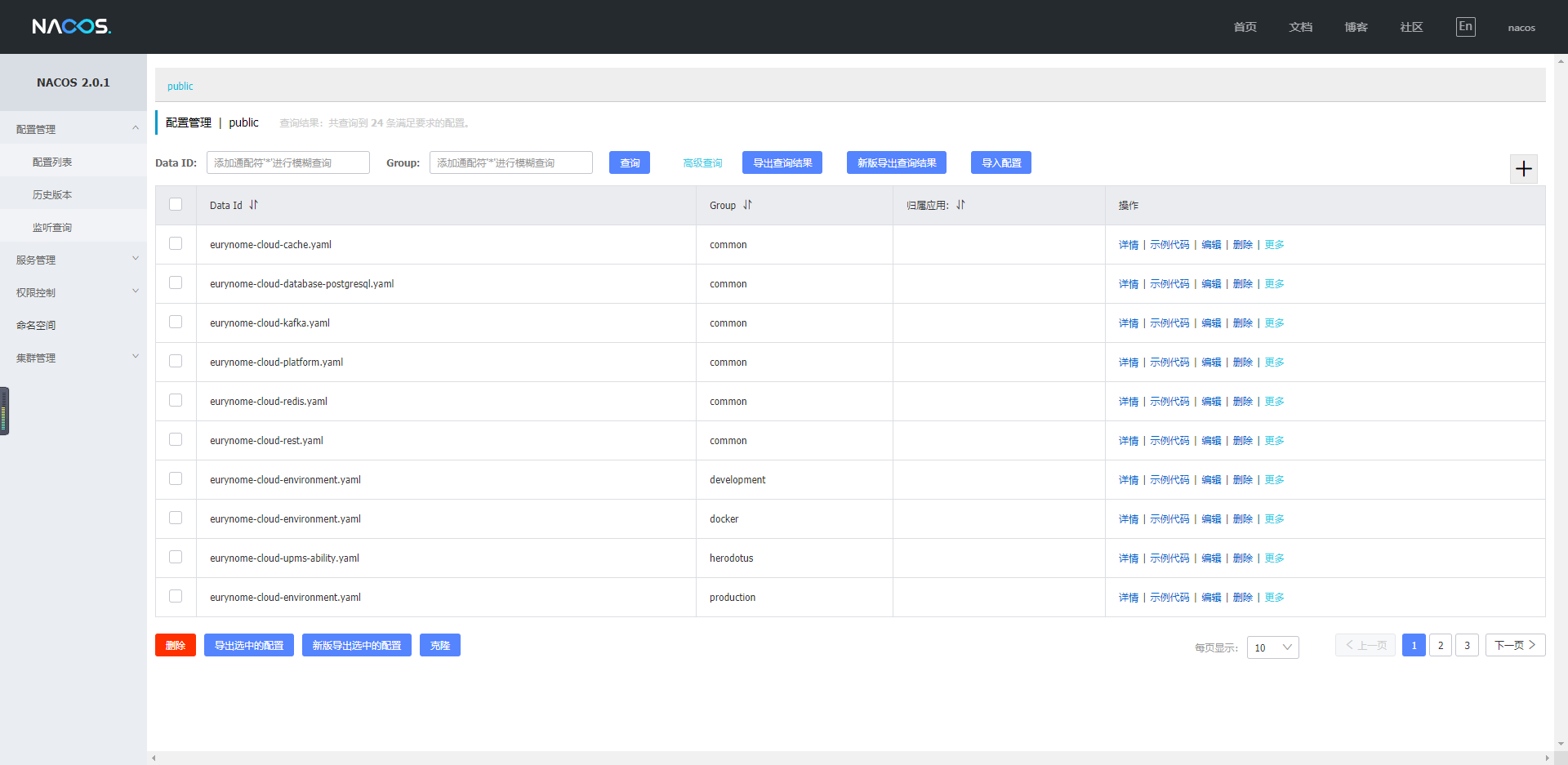
Task: Expand the 集群管理 sidebar section
Action: point(73,358)
